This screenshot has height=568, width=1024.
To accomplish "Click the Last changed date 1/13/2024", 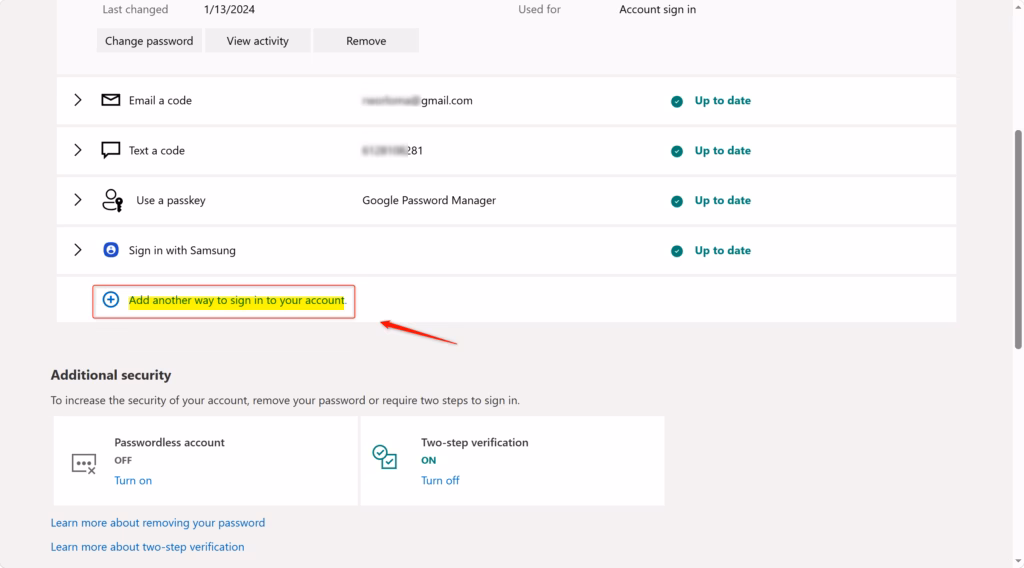I will click(229, 9).
